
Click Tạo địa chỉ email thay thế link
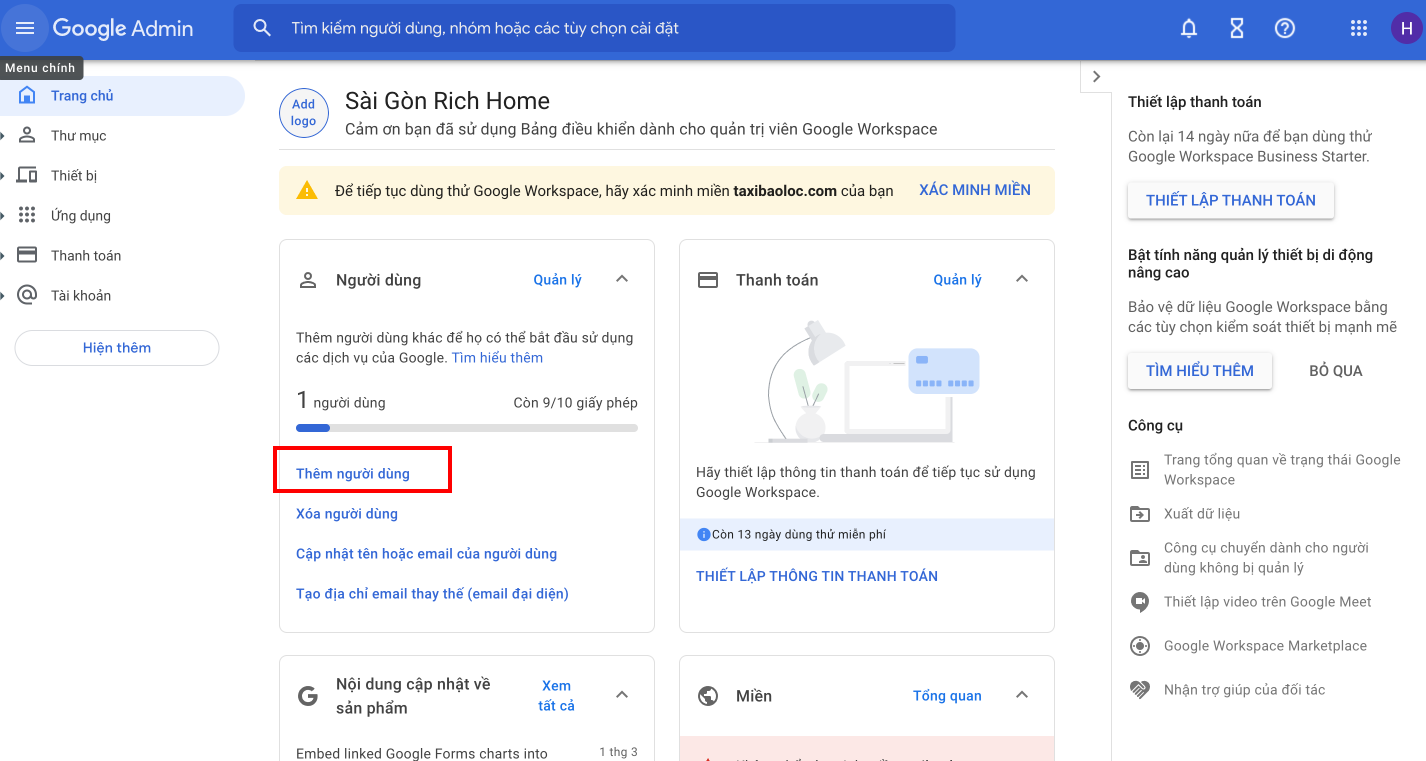click(432, 594)
